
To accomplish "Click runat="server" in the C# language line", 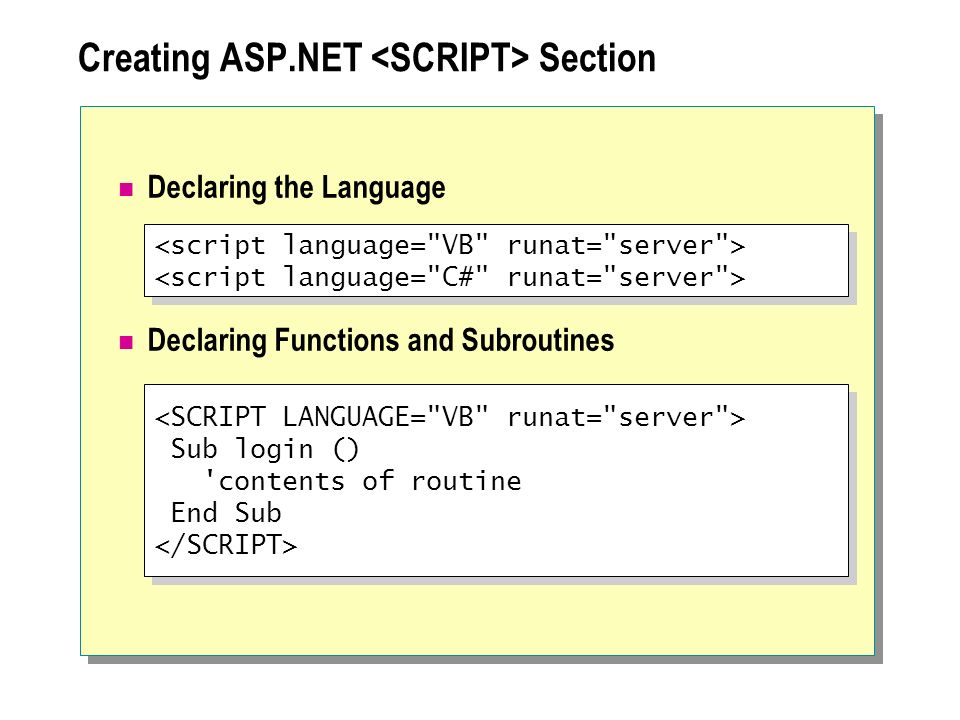I will click(626, 277).
